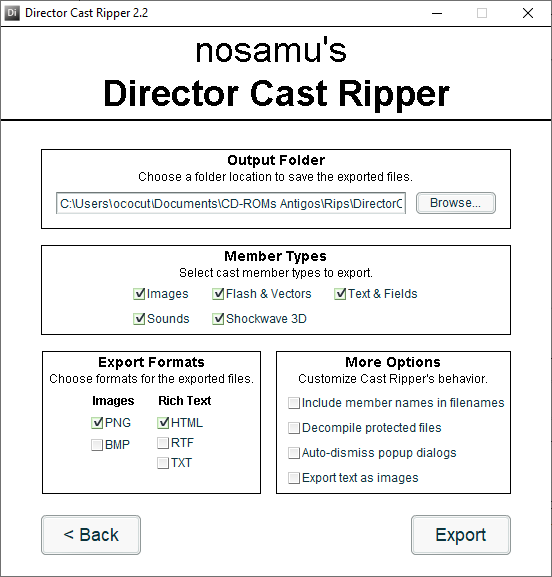
Task: Check Export text as images option
Action: click(x=294, y=478)
